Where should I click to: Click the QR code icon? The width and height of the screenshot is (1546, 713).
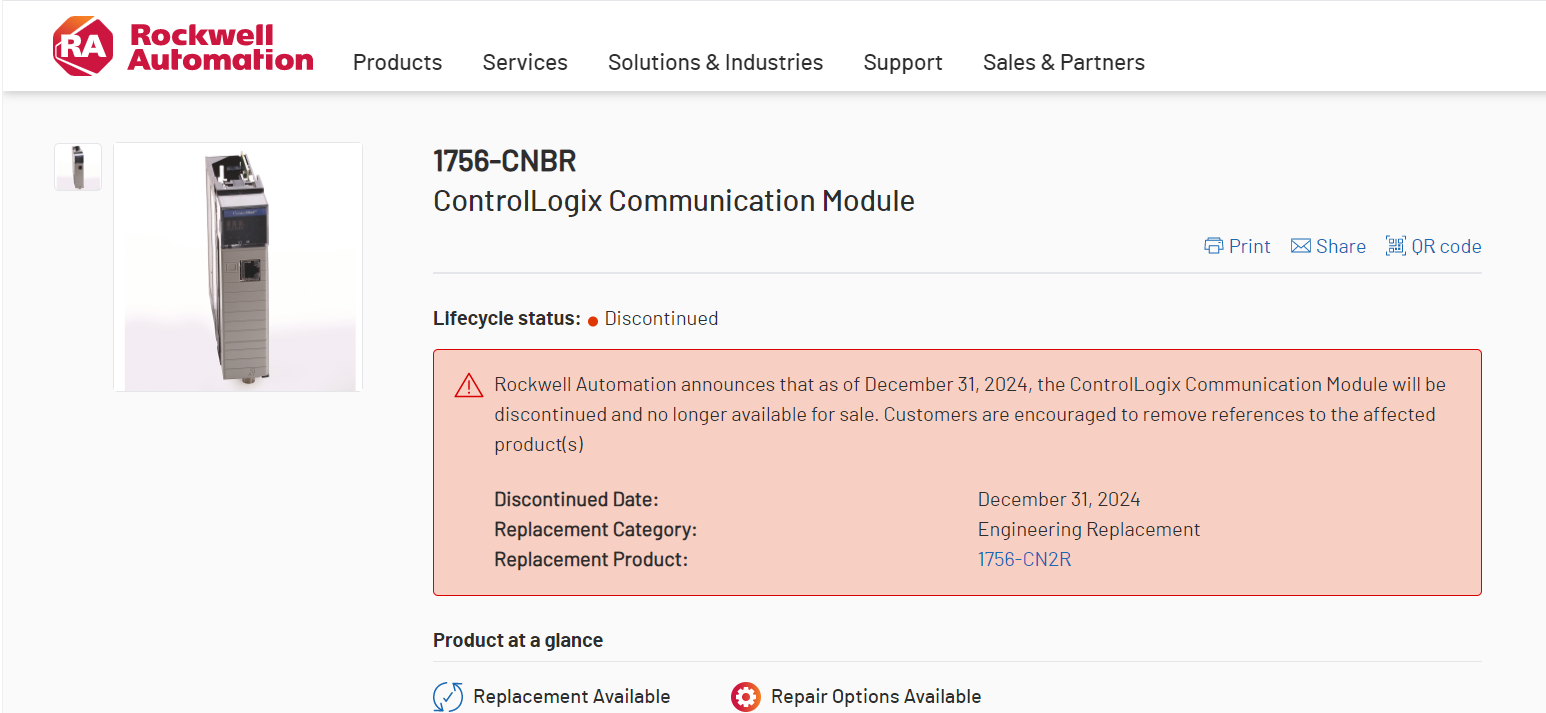(x=1395, y=246)
